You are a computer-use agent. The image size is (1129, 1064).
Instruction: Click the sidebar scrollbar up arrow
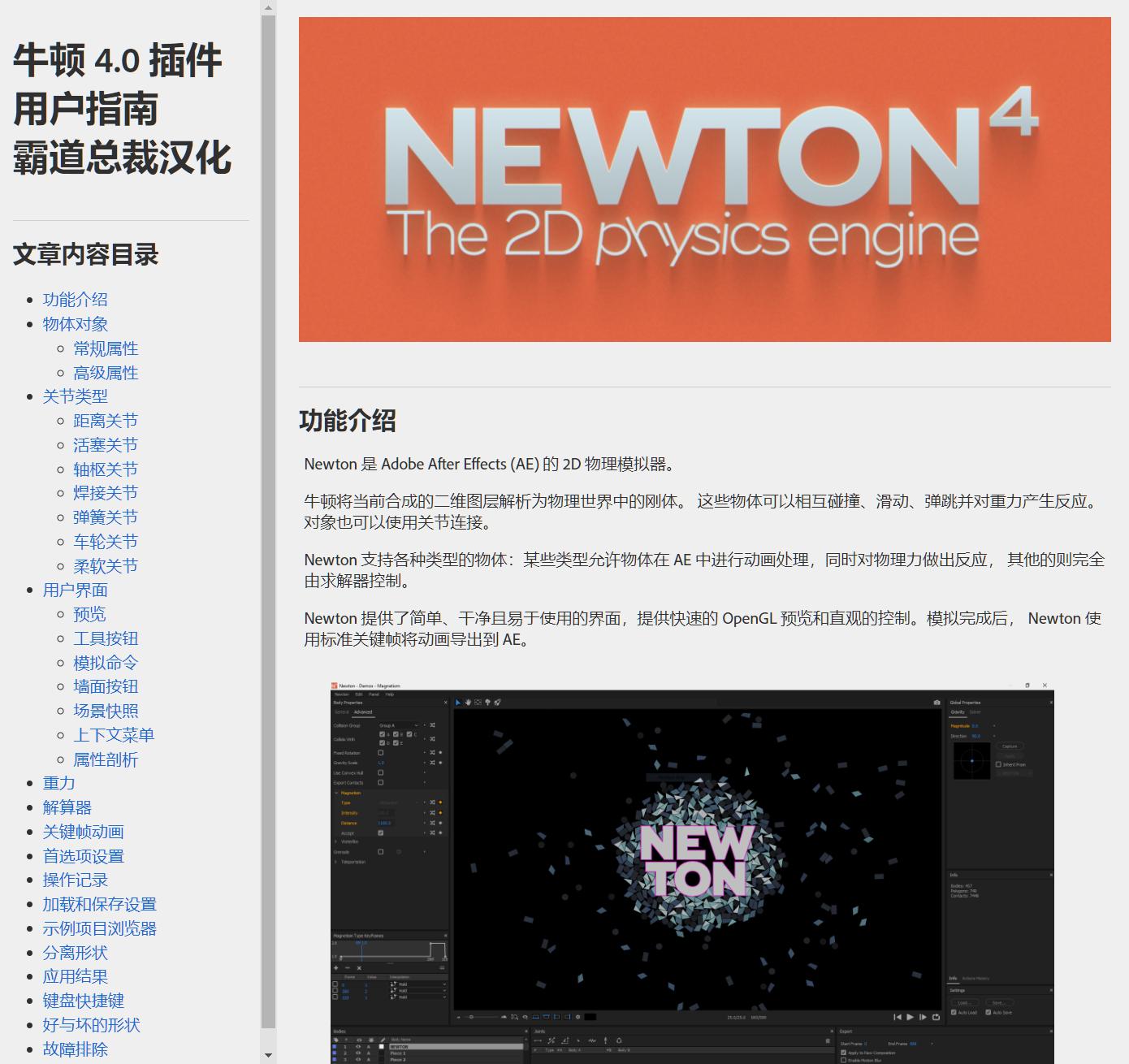[x=268, y=7]
